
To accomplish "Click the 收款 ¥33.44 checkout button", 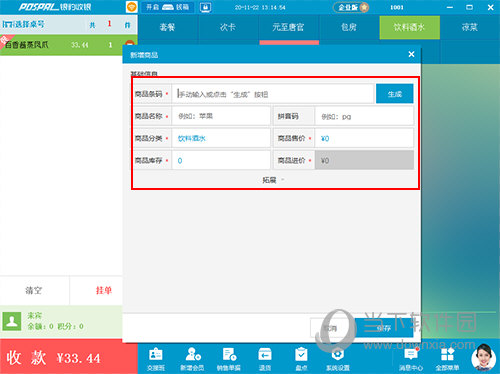I will tap(69, 357).
